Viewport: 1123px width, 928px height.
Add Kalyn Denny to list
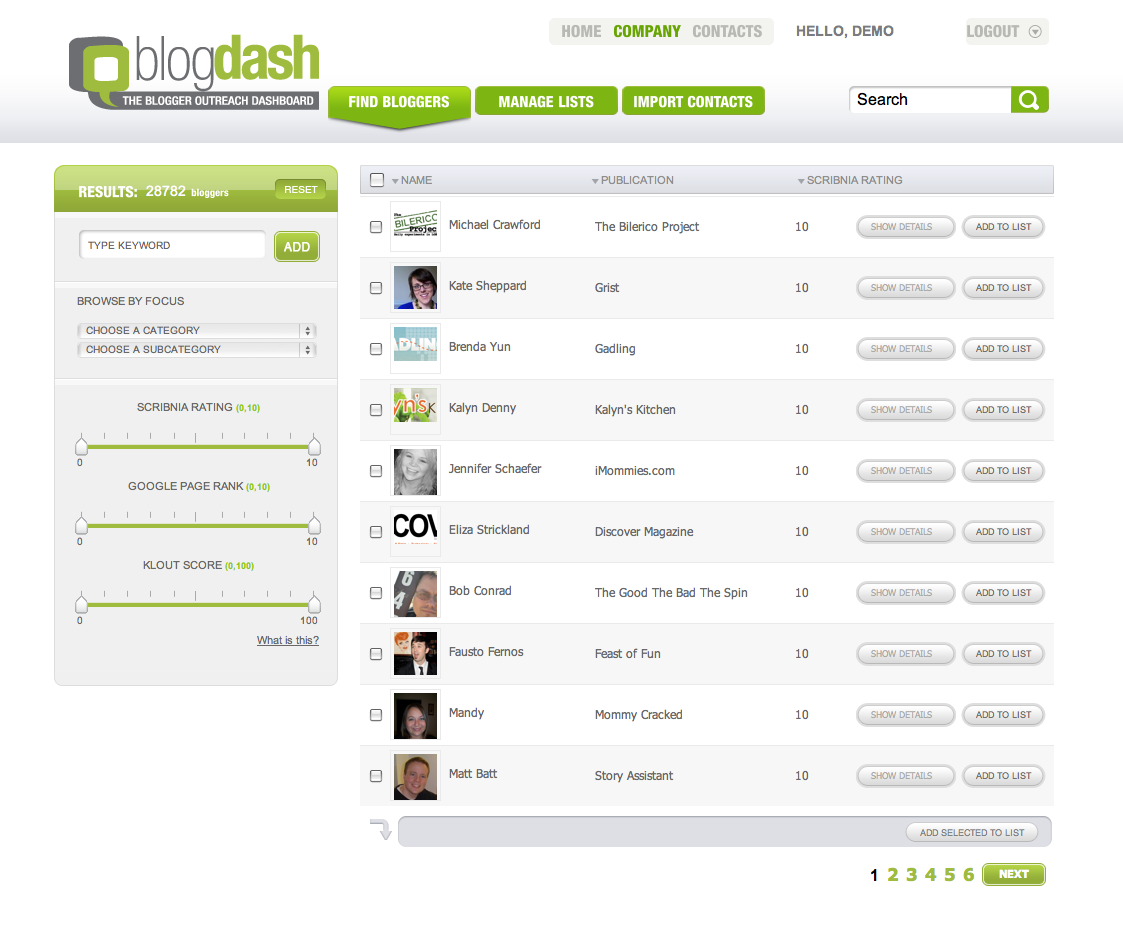(x=1003, y=410)
